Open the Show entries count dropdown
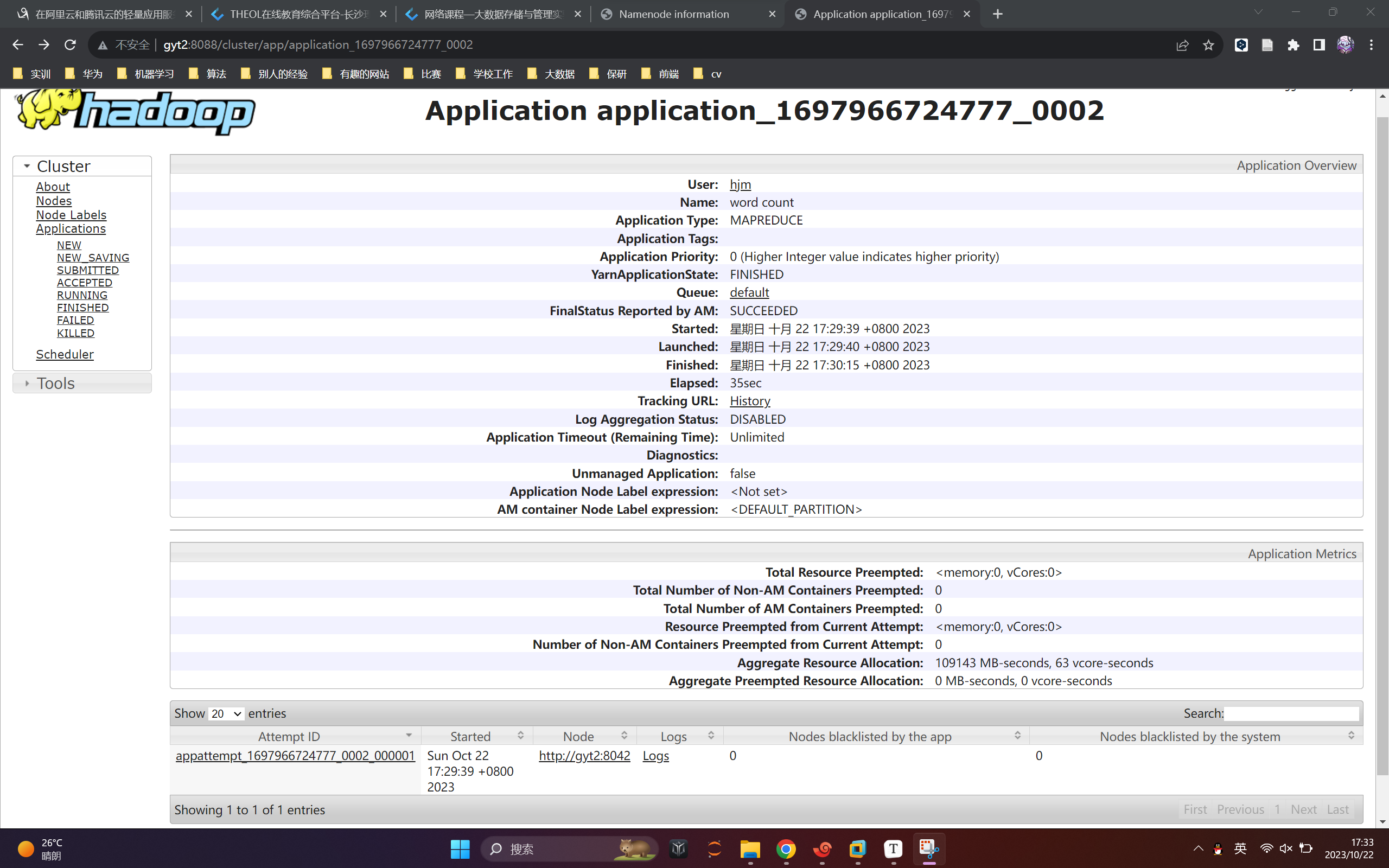The width and height of the screenshot is (1389, 868). coord(226,713)
